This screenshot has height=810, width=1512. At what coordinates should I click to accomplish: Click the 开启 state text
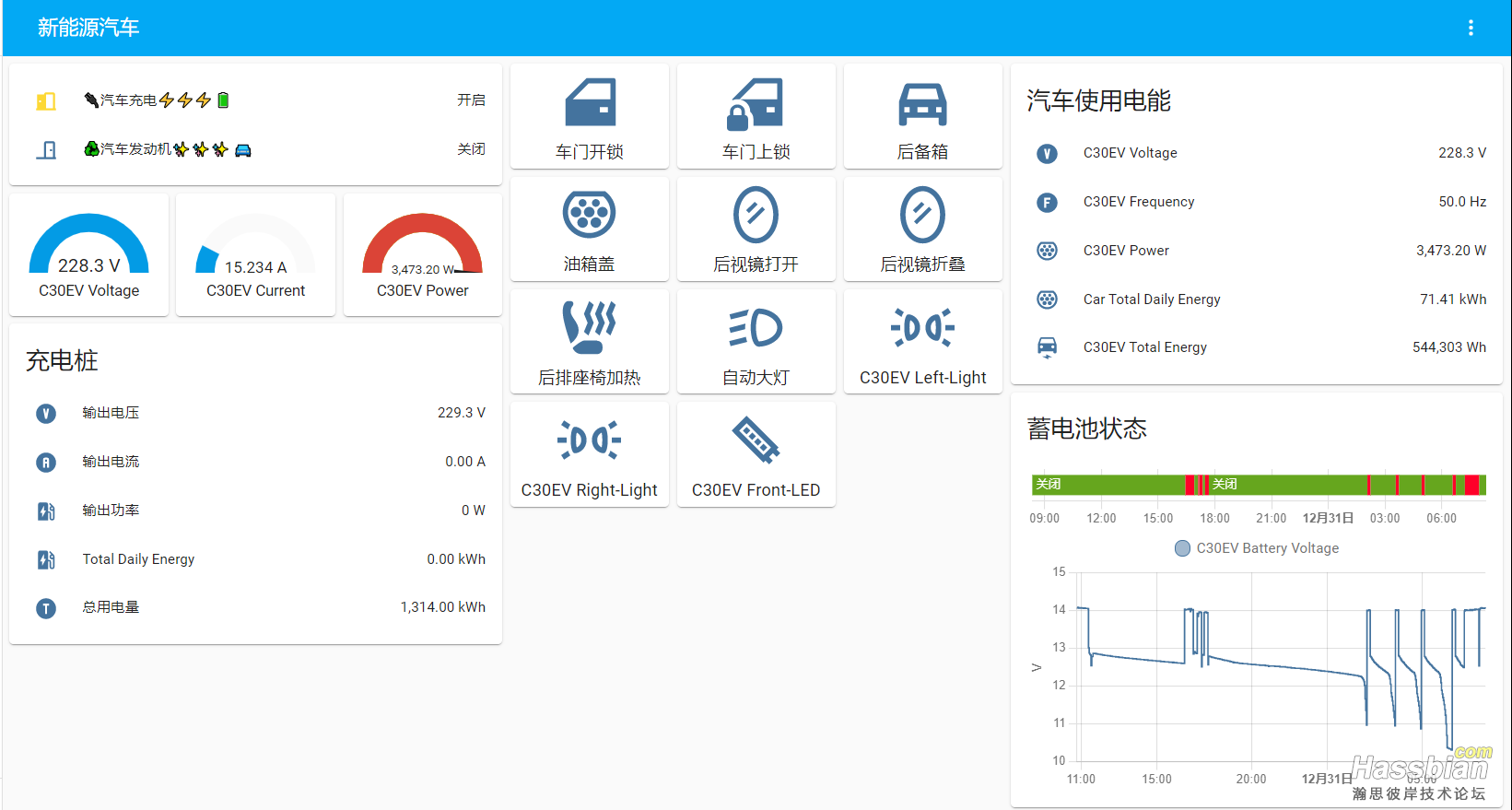tap(471, 100)
